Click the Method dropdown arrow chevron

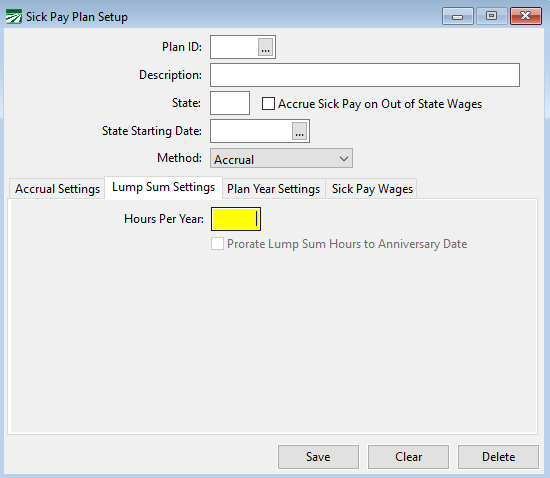pos(344,159)
